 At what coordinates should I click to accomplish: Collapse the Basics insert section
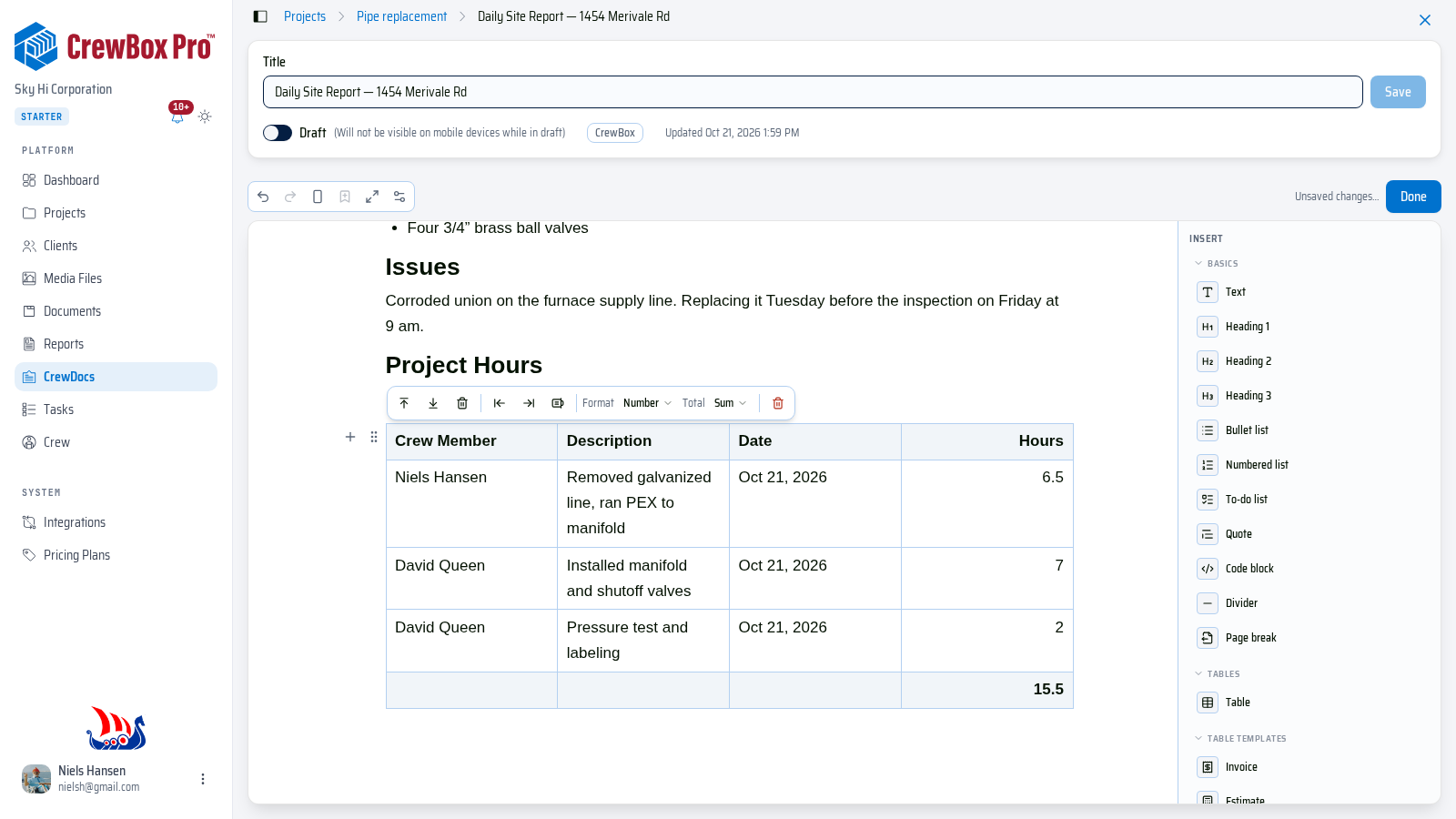pyautogui.click(x=1217, y=264)
